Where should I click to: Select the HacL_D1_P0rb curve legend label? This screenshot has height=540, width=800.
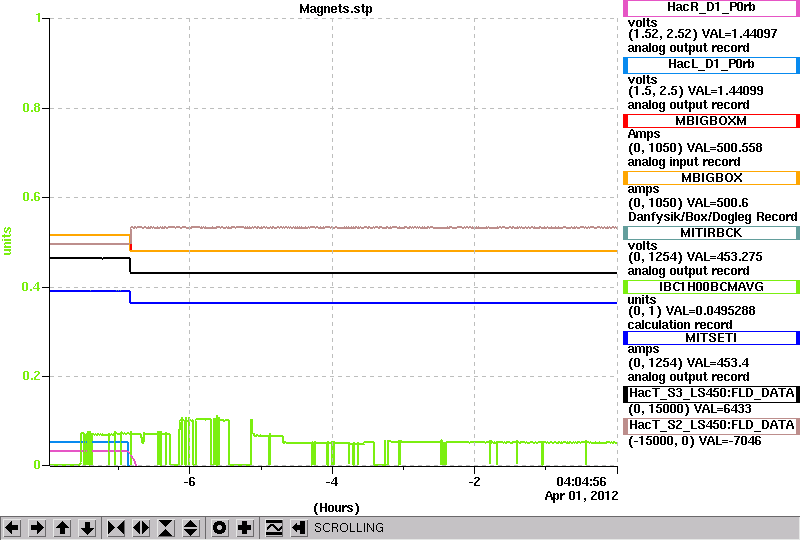point(711,64)
